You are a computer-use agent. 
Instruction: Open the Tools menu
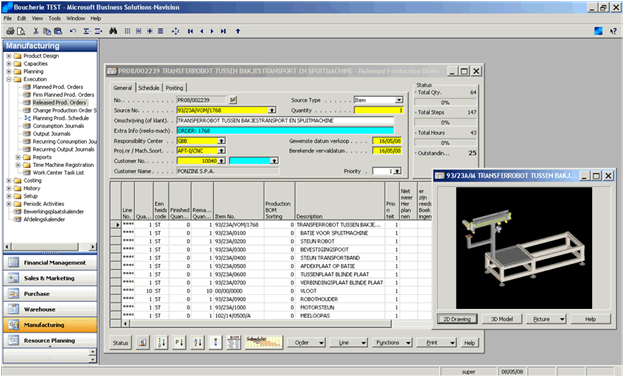click(x=55, y=18)
